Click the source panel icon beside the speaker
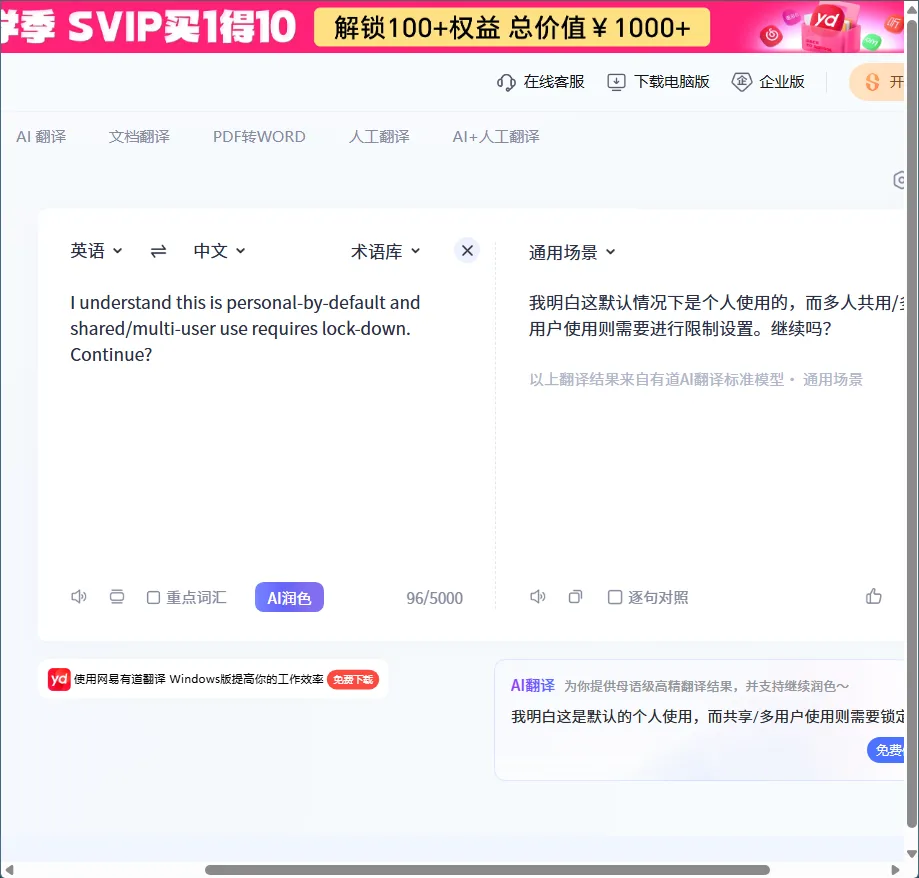The width and height of the screenshot is (919, 878). click(x=117, y=597)
